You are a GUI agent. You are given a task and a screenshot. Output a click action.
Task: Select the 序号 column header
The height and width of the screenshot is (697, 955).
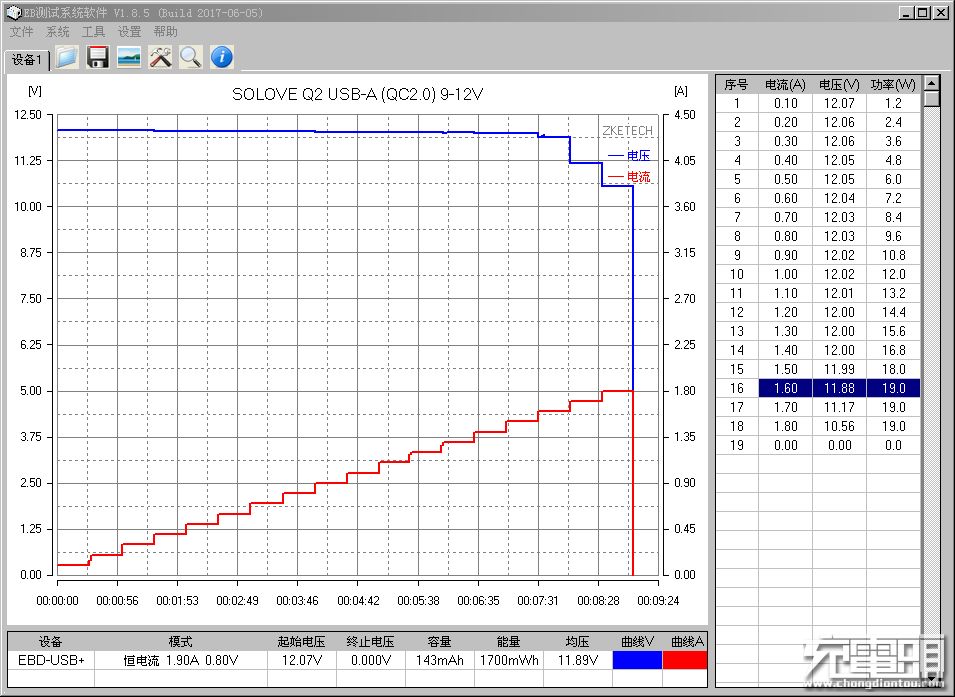tap(736, 85)
